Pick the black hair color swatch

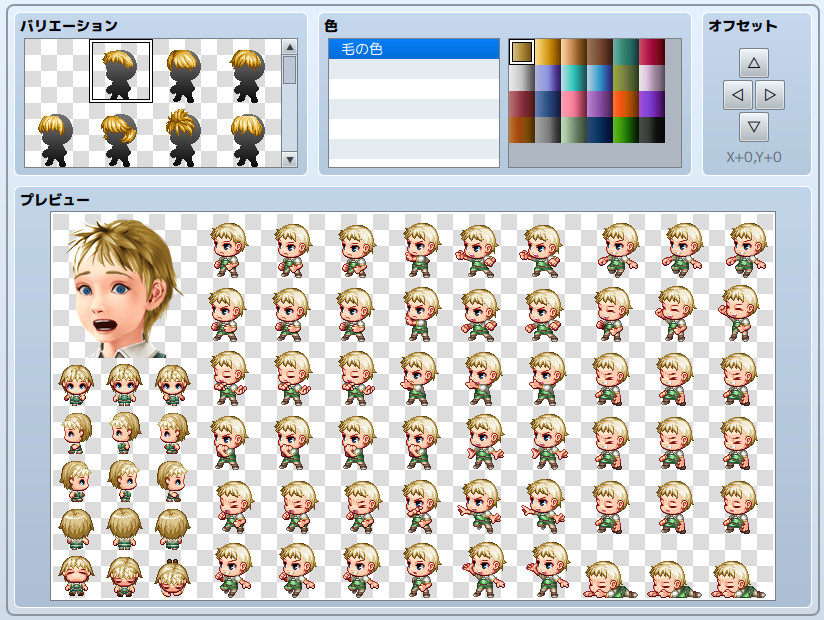pyautogui.click(x=652, y=129)
